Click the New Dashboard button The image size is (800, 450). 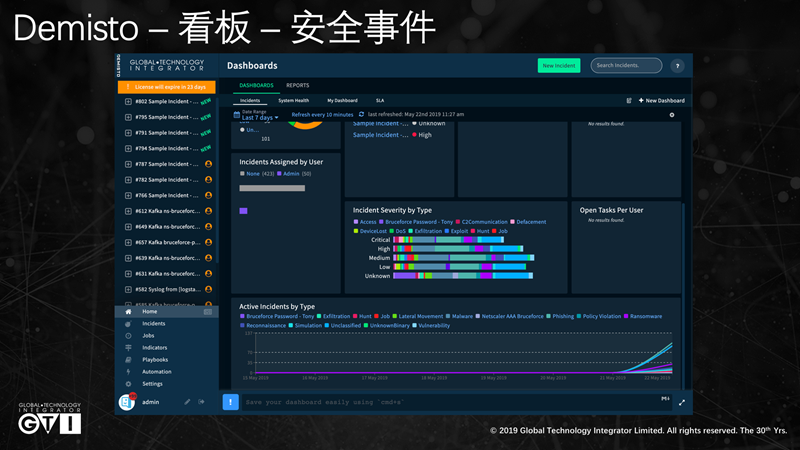coord(662,101)
